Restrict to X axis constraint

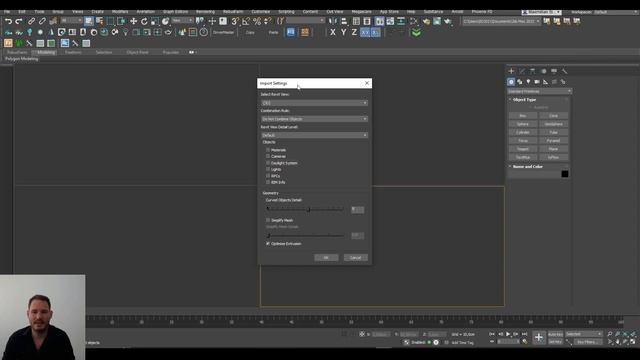tap(333, 32)
